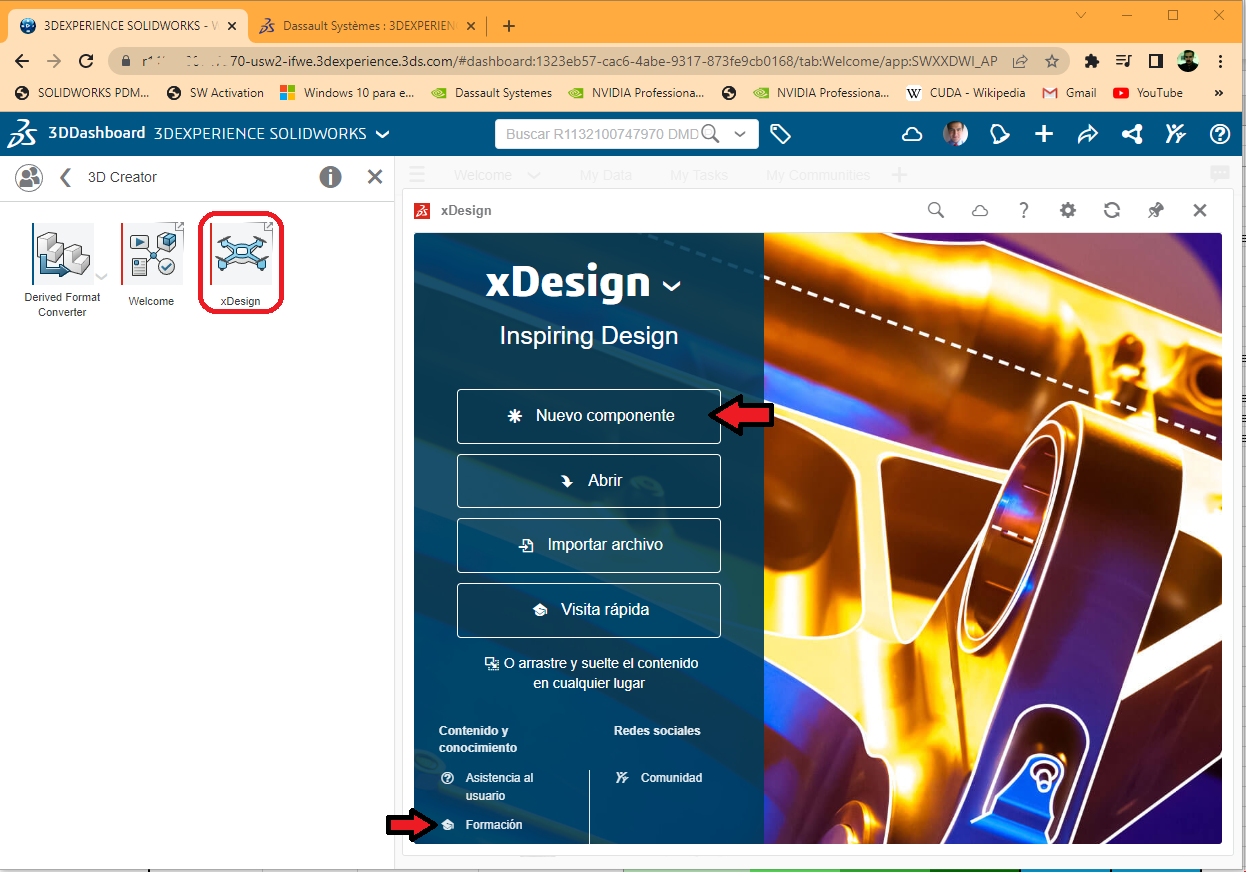Toggle the pin on the xDesign widget
1246x872 pixels.
pos(1156,210)
